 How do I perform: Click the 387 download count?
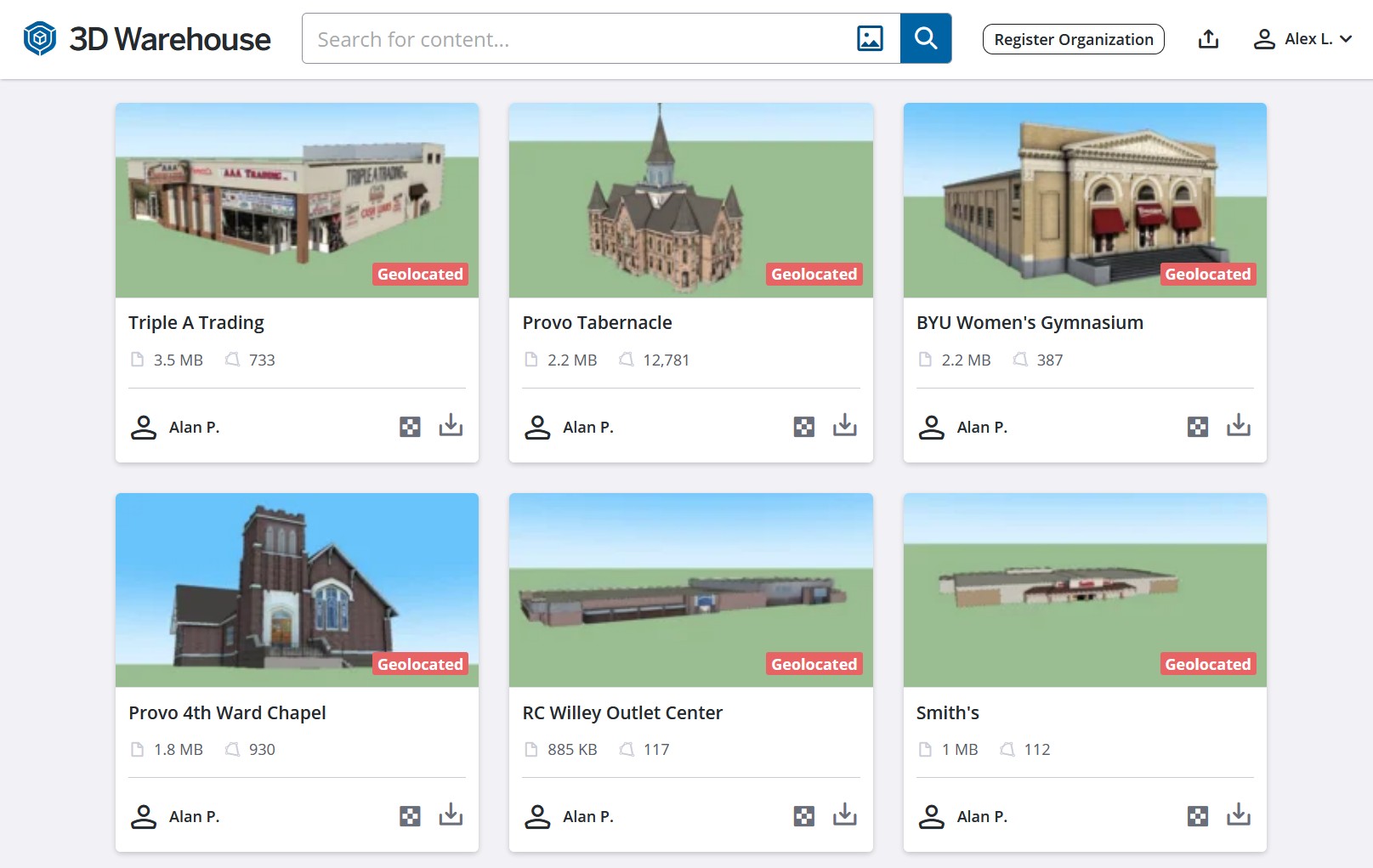pyautogui.click(x=1050, y=360)
